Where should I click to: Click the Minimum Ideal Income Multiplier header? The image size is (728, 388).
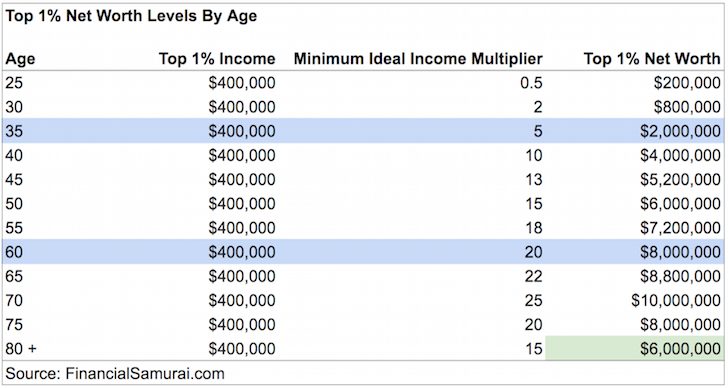[418, 59]
